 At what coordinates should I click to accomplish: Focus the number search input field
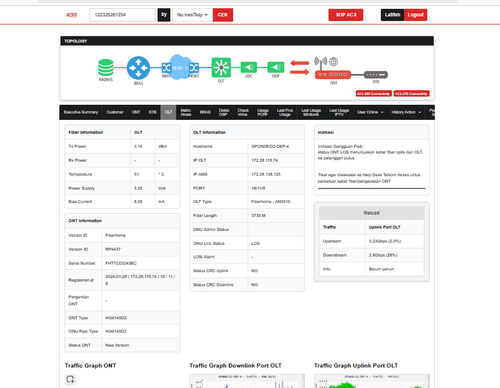(122, 15)
